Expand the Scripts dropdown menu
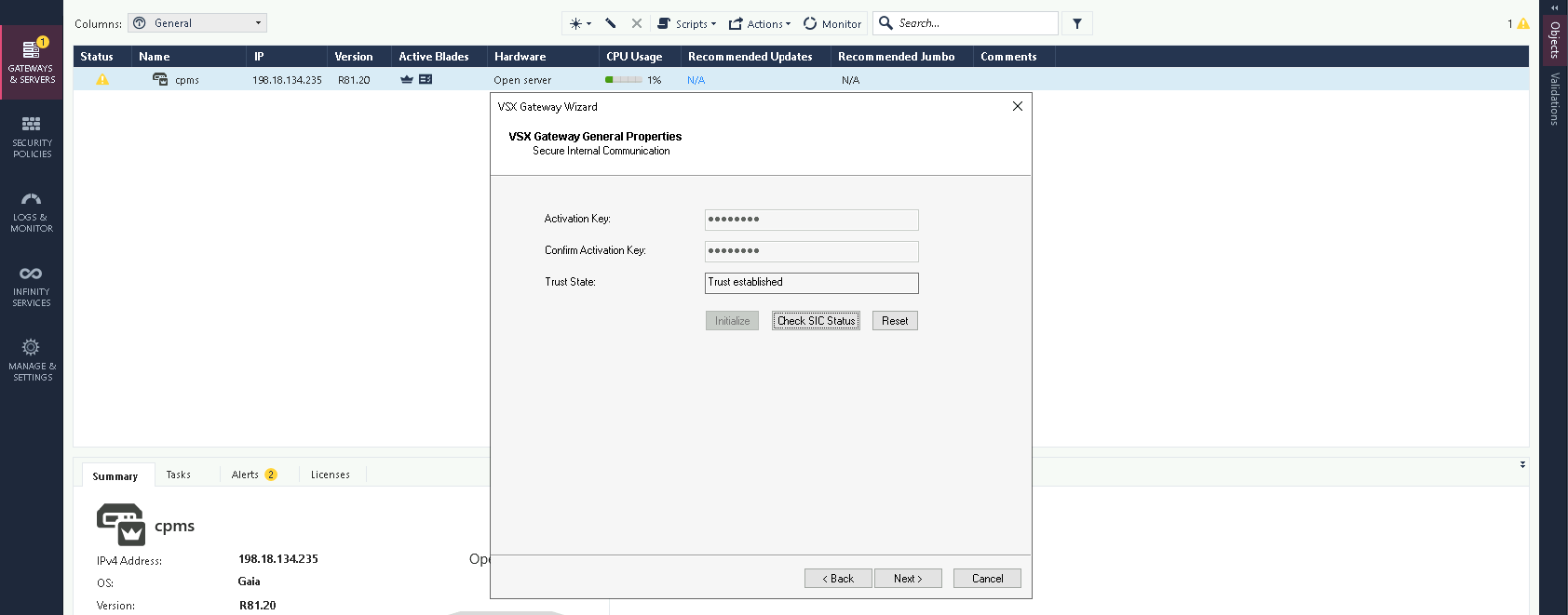The image size is (1568, 615). click(x=687, y=23)
